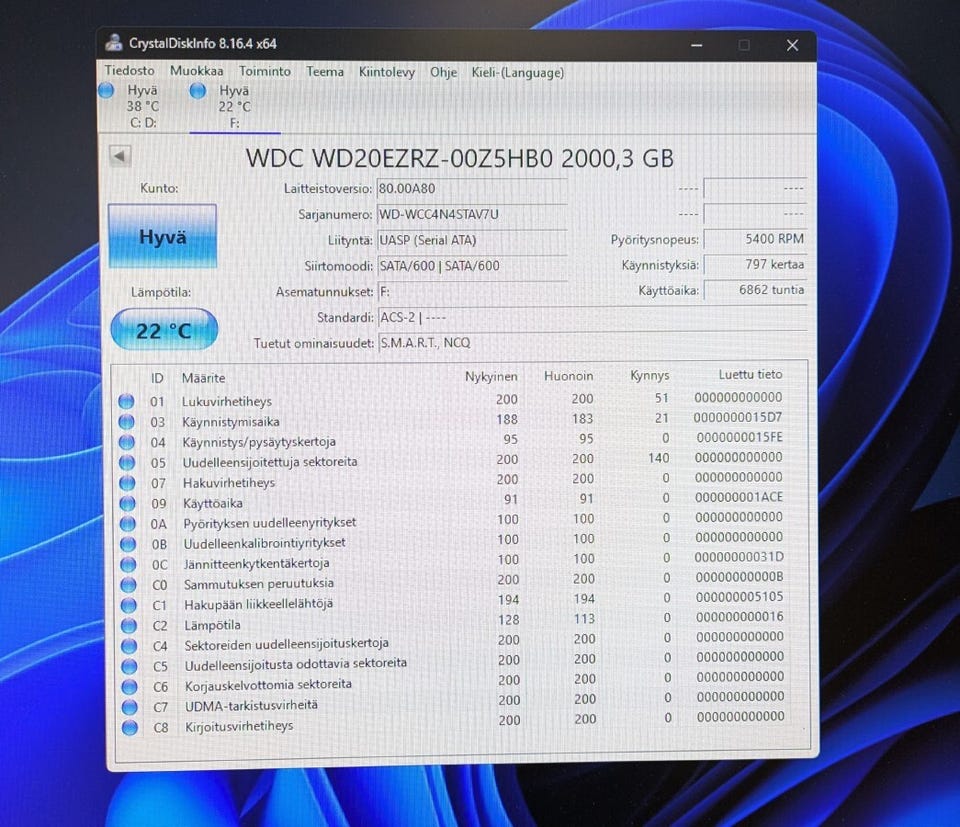Image resolution: width=960 pixels, height=827 pixels.
Task: Click status icon of row C4 Sektoreiden uudelleensijoituskertoja
Action: pos(129,646)
